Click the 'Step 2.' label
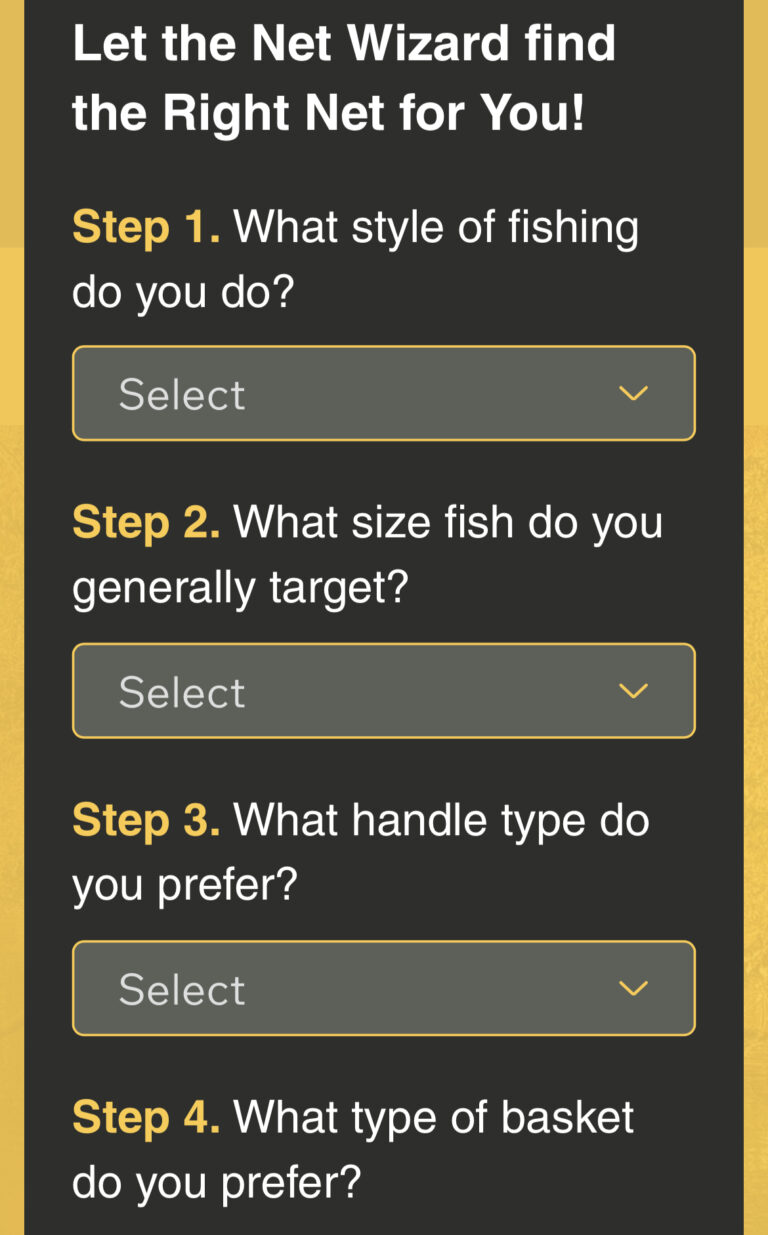Screen dimensions: 768x1235 coord(146,523)
